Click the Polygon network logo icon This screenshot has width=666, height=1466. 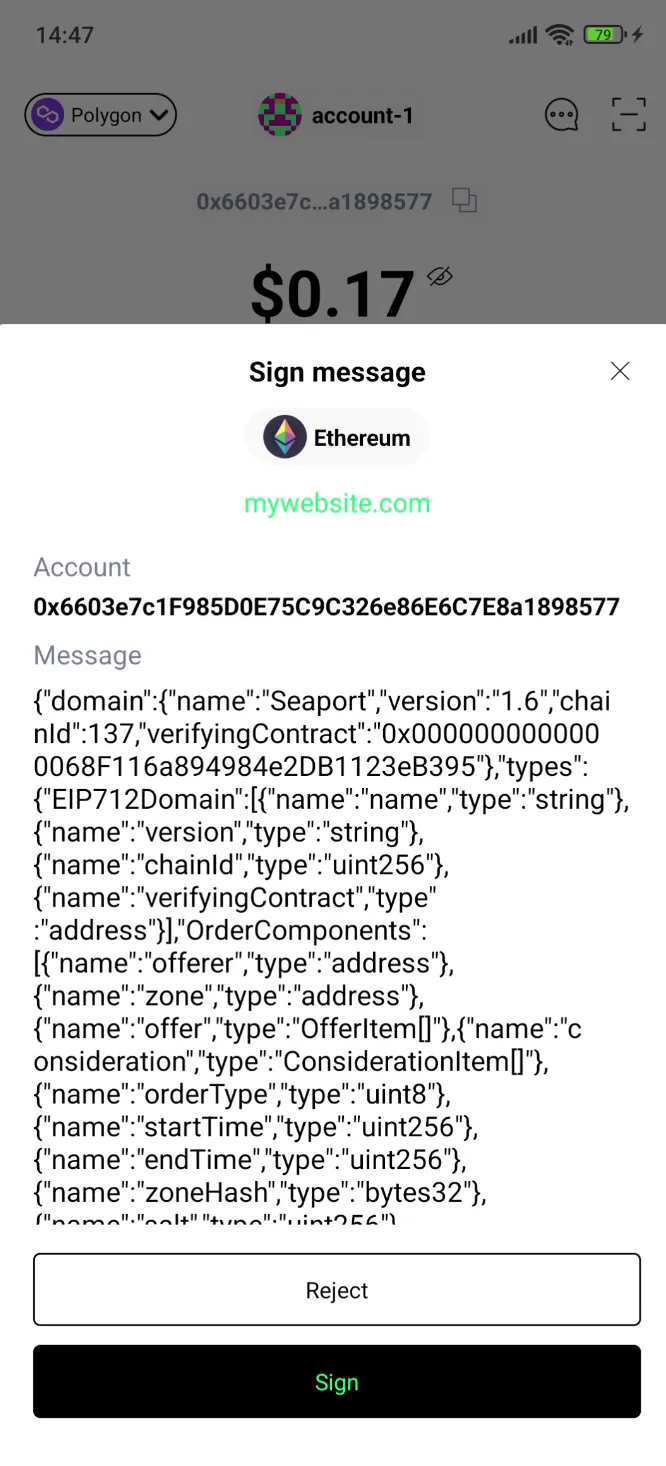pos(47,115)
